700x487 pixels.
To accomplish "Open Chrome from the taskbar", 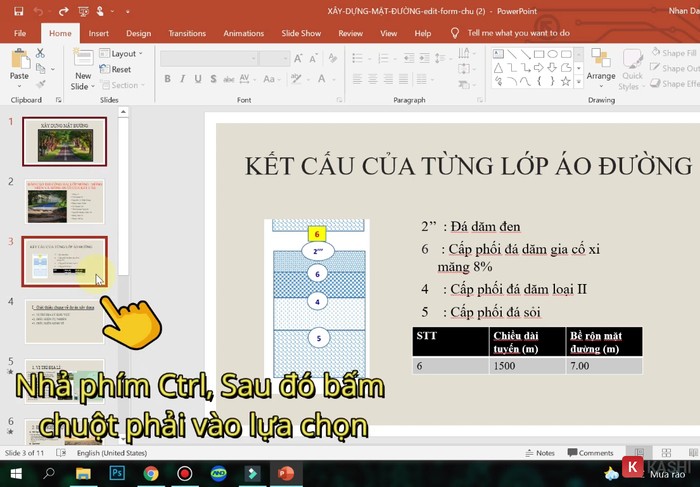I will (151, 473).
